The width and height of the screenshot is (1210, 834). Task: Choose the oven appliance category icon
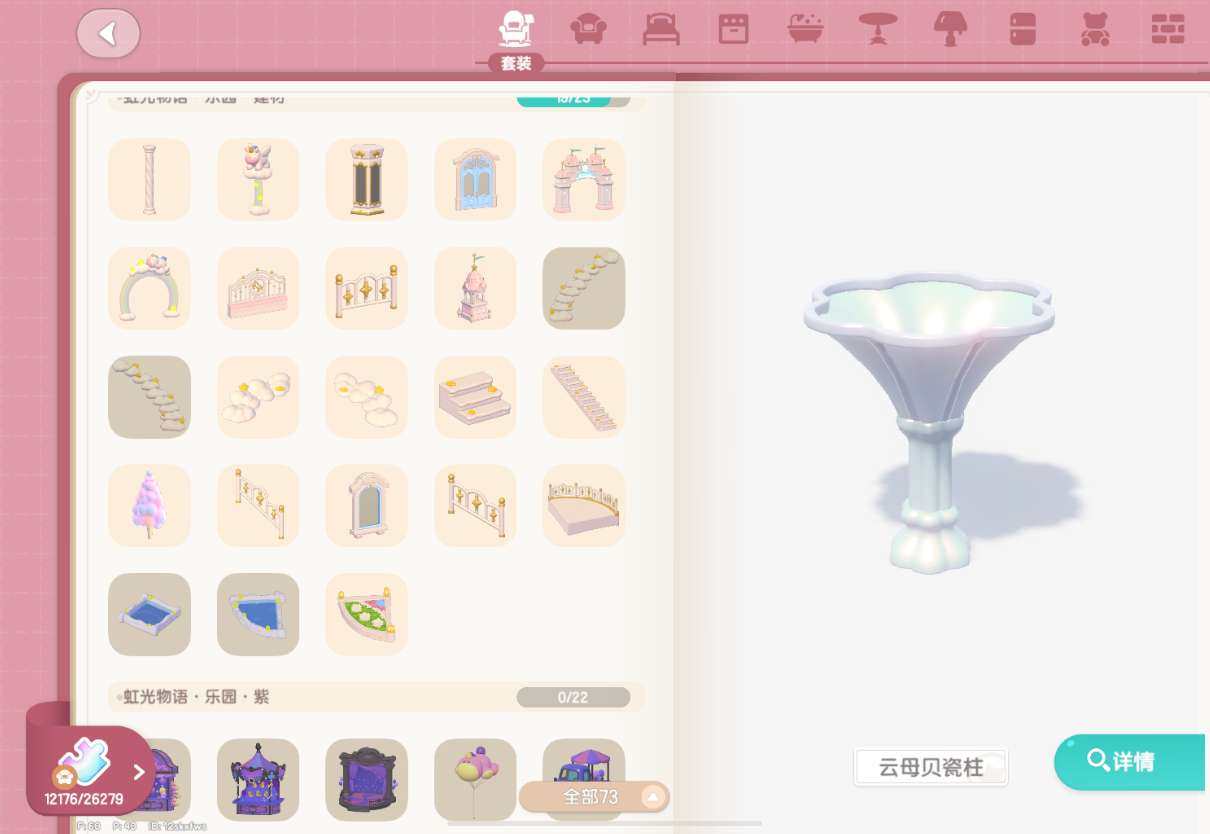[733, 29]
